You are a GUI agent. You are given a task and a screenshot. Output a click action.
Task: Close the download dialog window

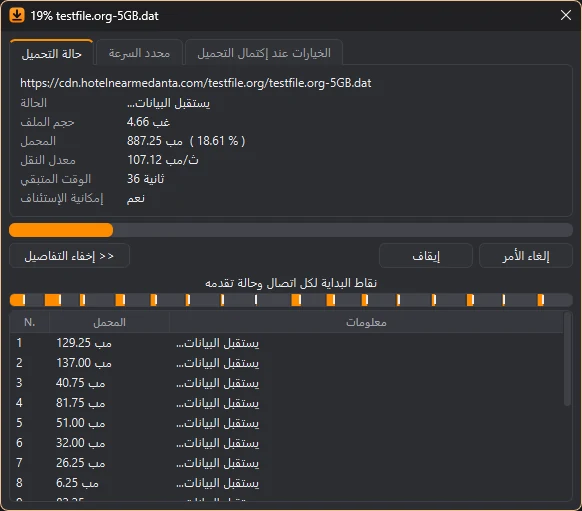pyautogui.click(x=566, y=15)
